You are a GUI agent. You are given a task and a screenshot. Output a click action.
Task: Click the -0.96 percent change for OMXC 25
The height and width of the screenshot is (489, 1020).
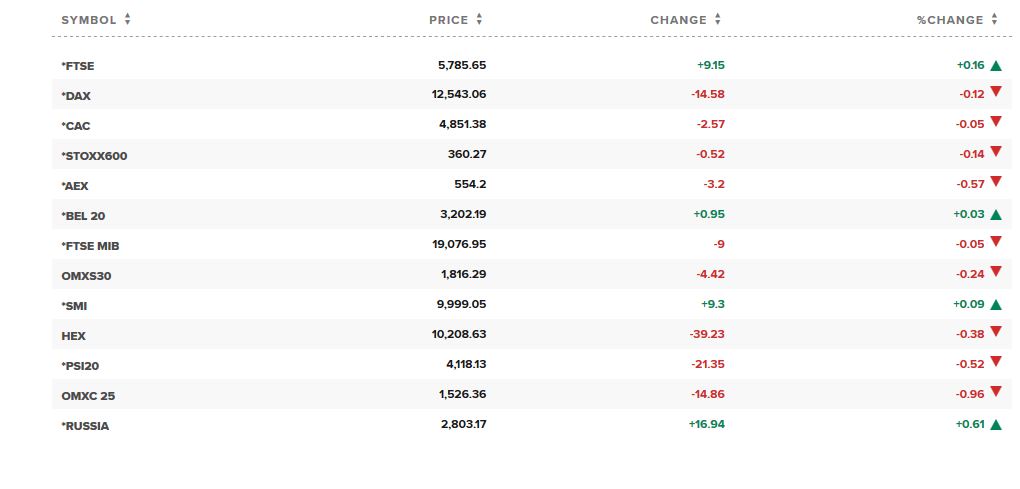click(x=970, y=394)
